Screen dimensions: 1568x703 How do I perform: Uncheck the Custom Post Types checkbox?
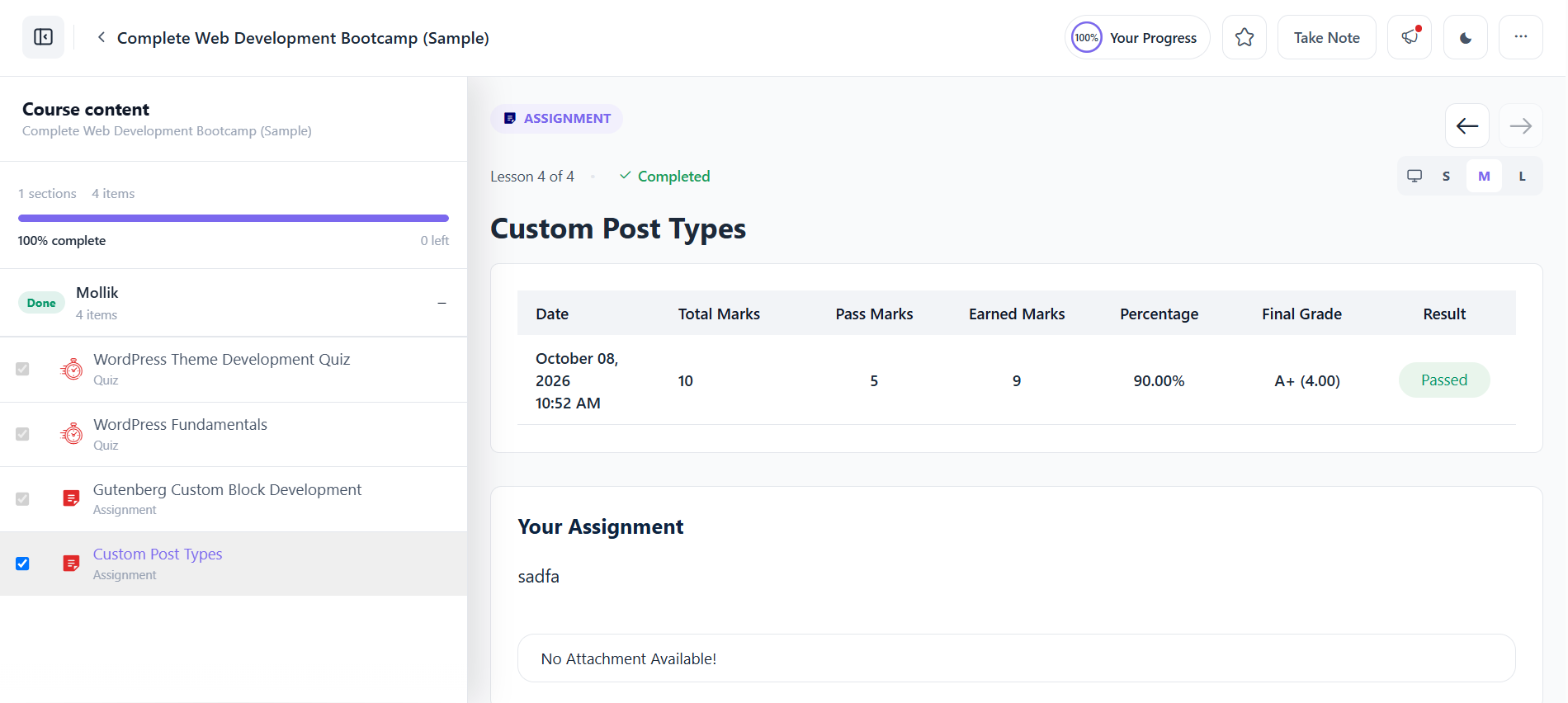[22, 564]
